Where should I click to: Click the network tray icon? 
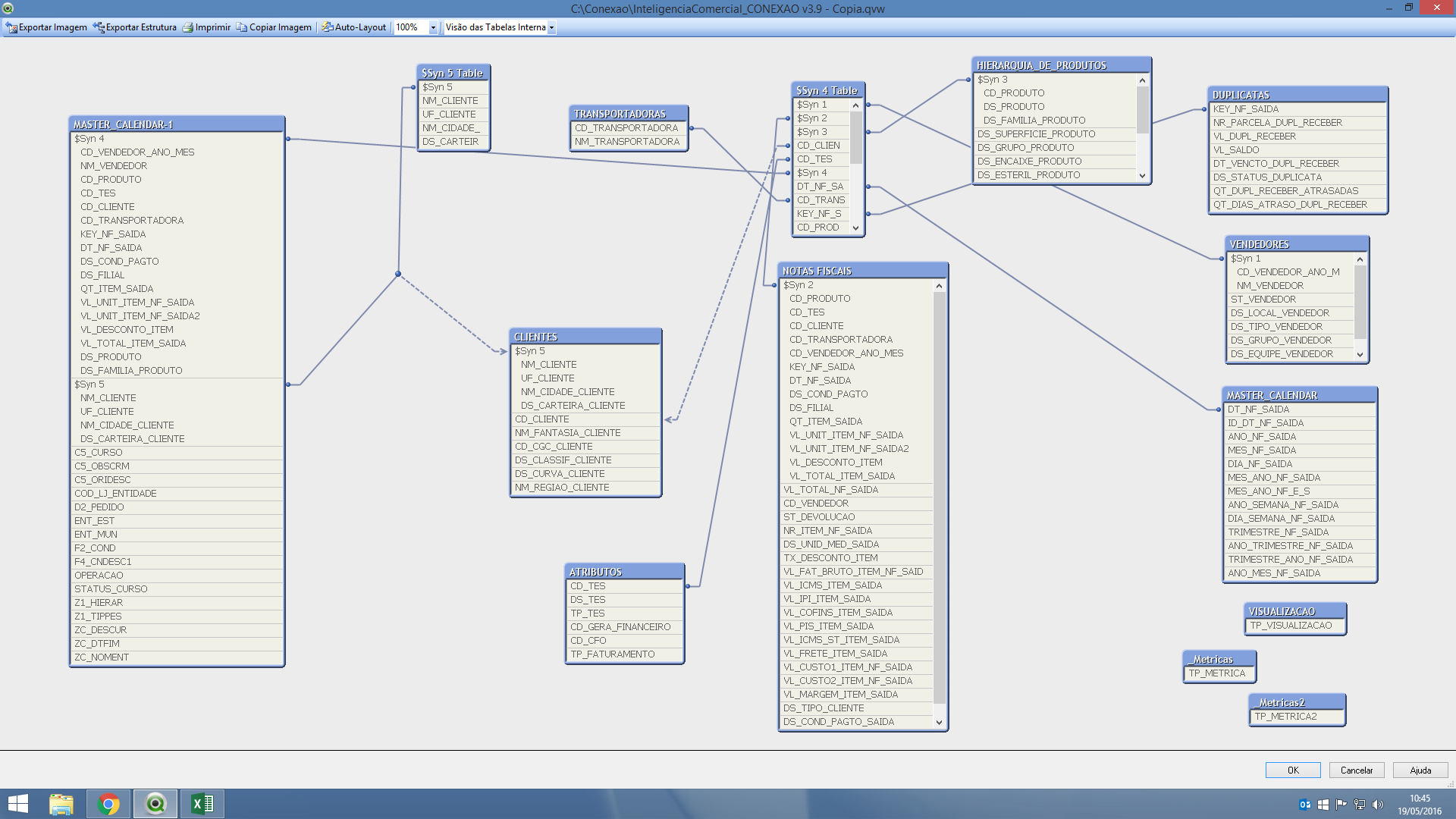tap(1360, 805)
